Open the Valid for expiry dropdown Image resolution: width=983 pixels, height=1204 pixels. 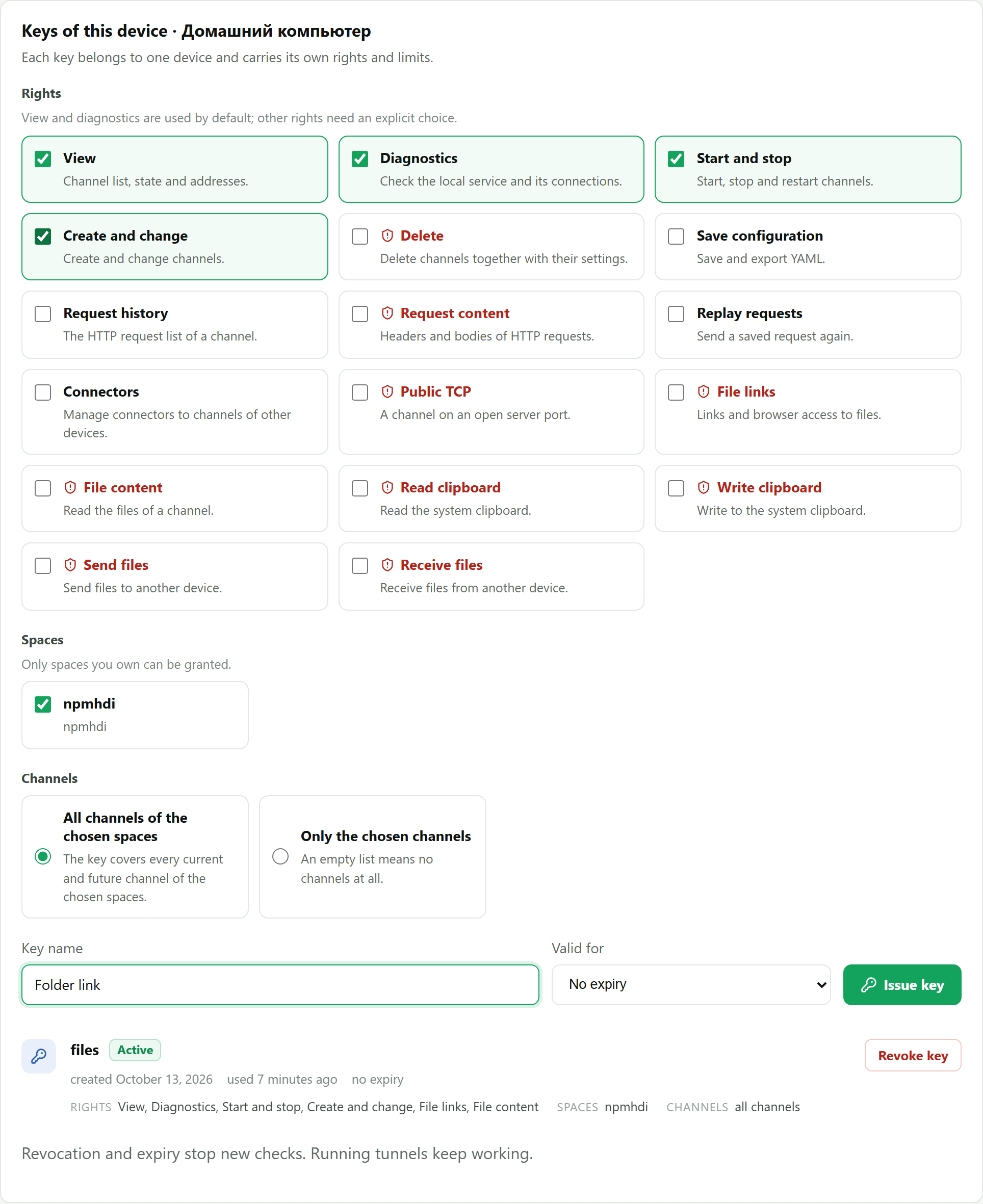click(x=691, y=984)
